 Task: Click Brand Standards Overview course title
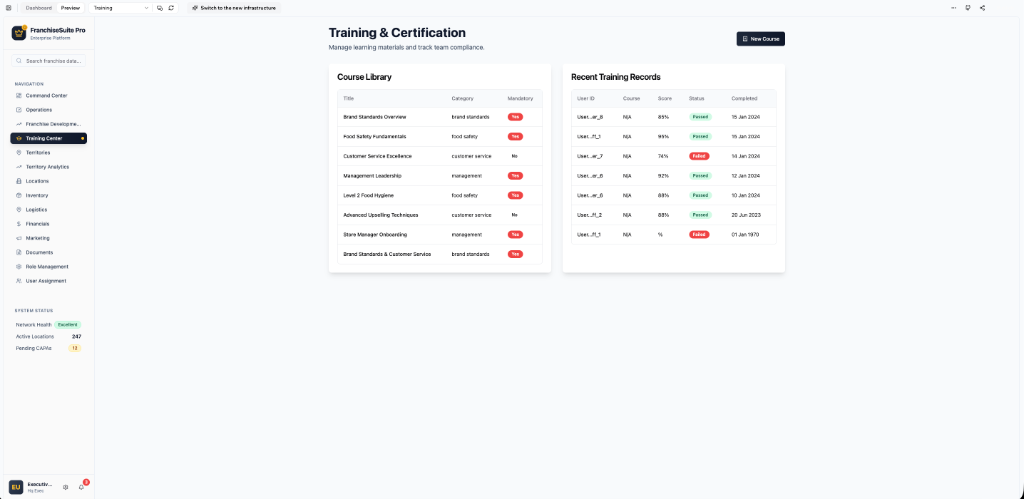click(x=375, y=117)
